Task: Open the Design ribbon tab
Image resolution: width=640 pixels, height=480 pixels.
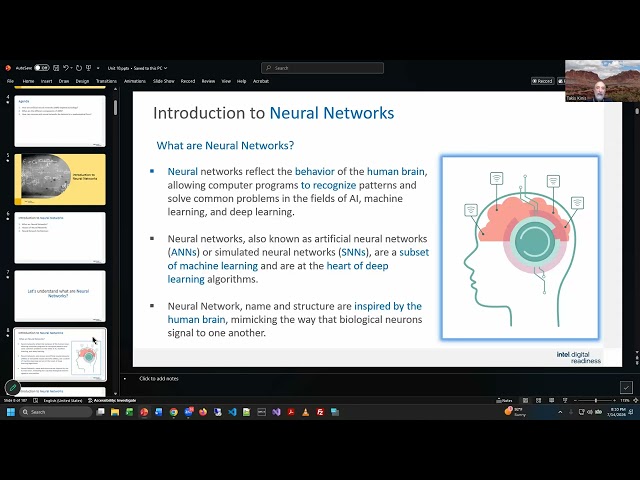Action: (82, 81)
